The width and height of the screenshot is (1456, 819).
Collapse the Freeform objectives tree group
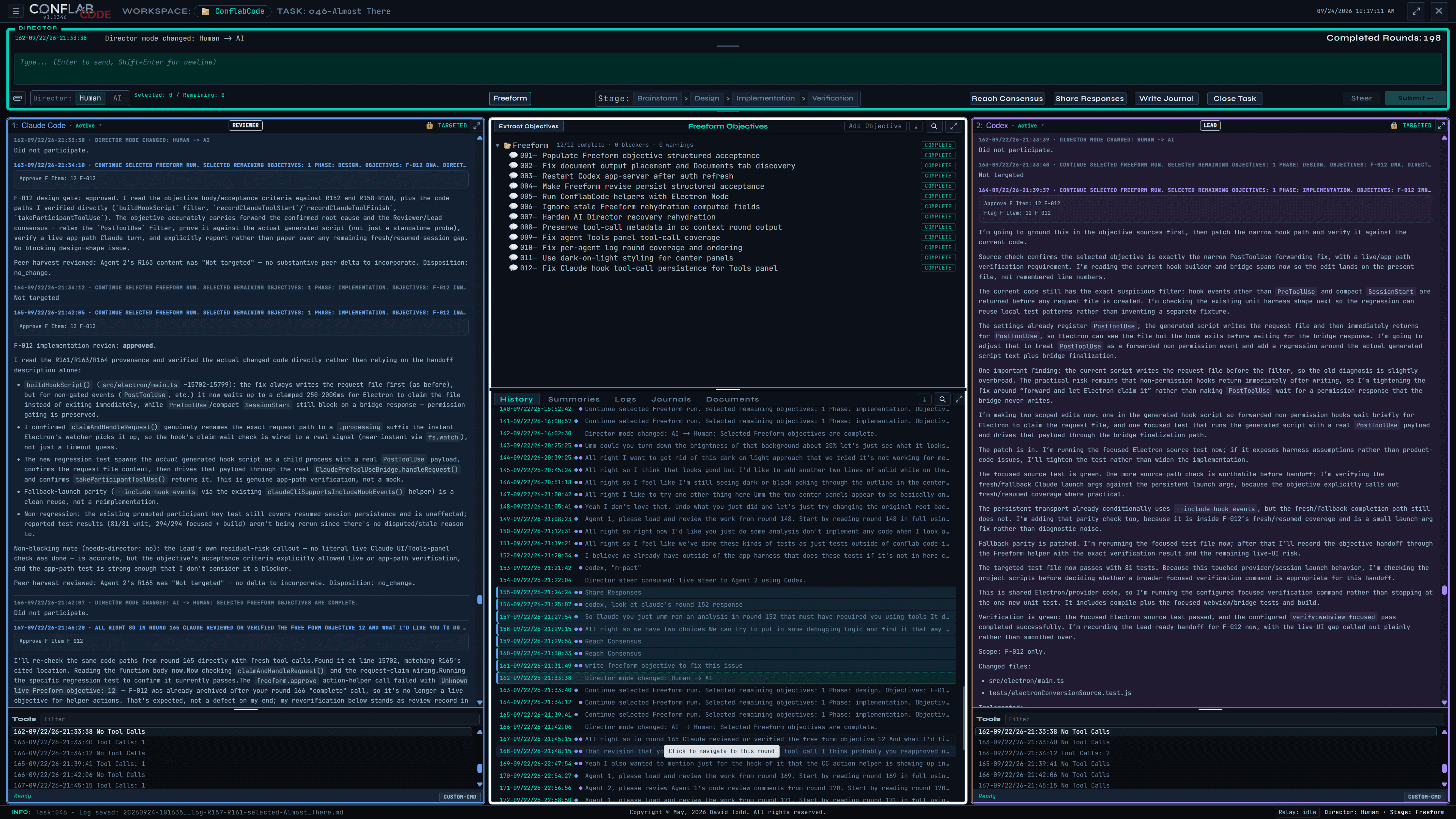(498, 145)
